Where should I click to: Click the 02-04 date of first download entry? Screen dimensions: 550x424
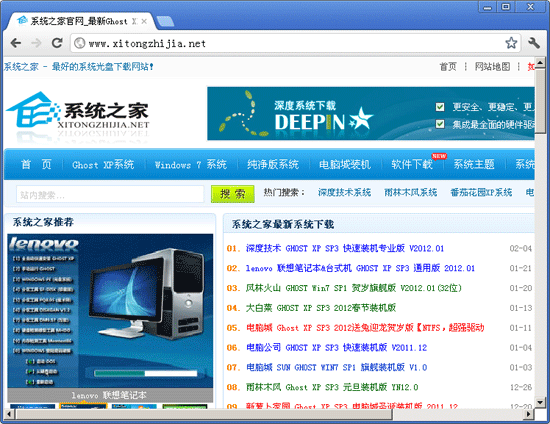pyautogui.click(x=521, y=249)
